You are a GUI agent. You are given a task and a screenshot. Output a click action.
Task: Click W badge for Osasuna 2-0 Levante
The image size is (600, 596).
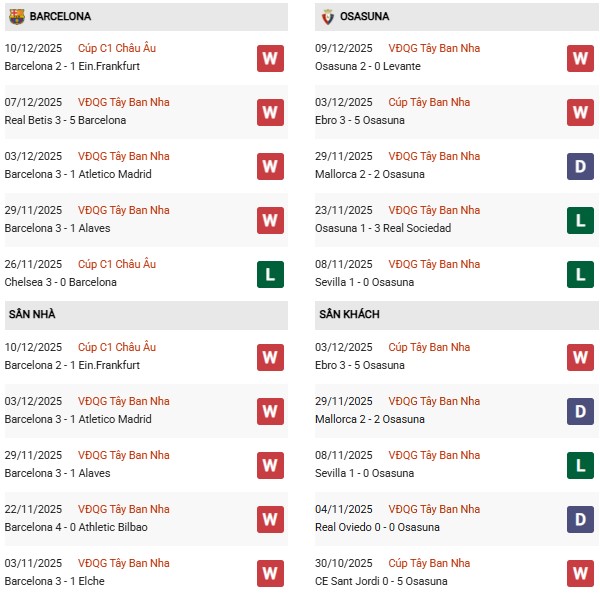coord(580,58)
